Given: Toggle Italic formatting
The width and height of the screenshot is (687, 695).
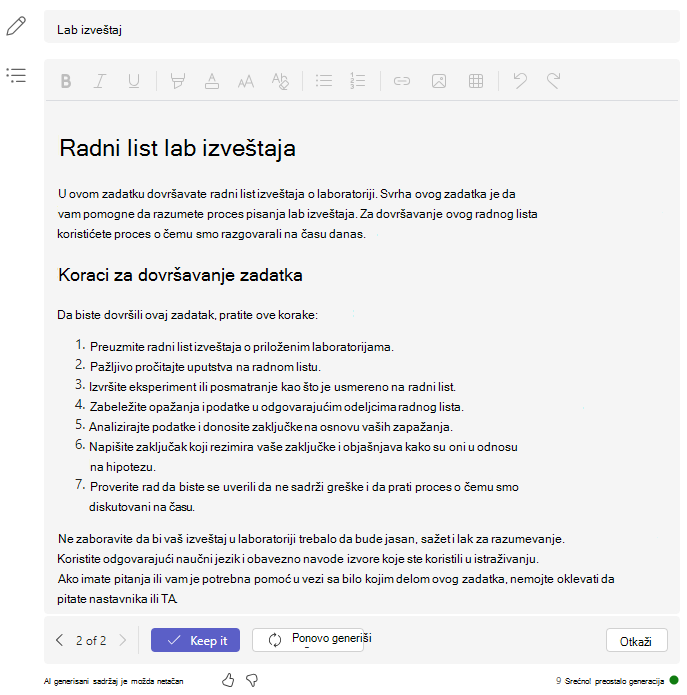Looking at the screenshot, I should coord(100,81).
